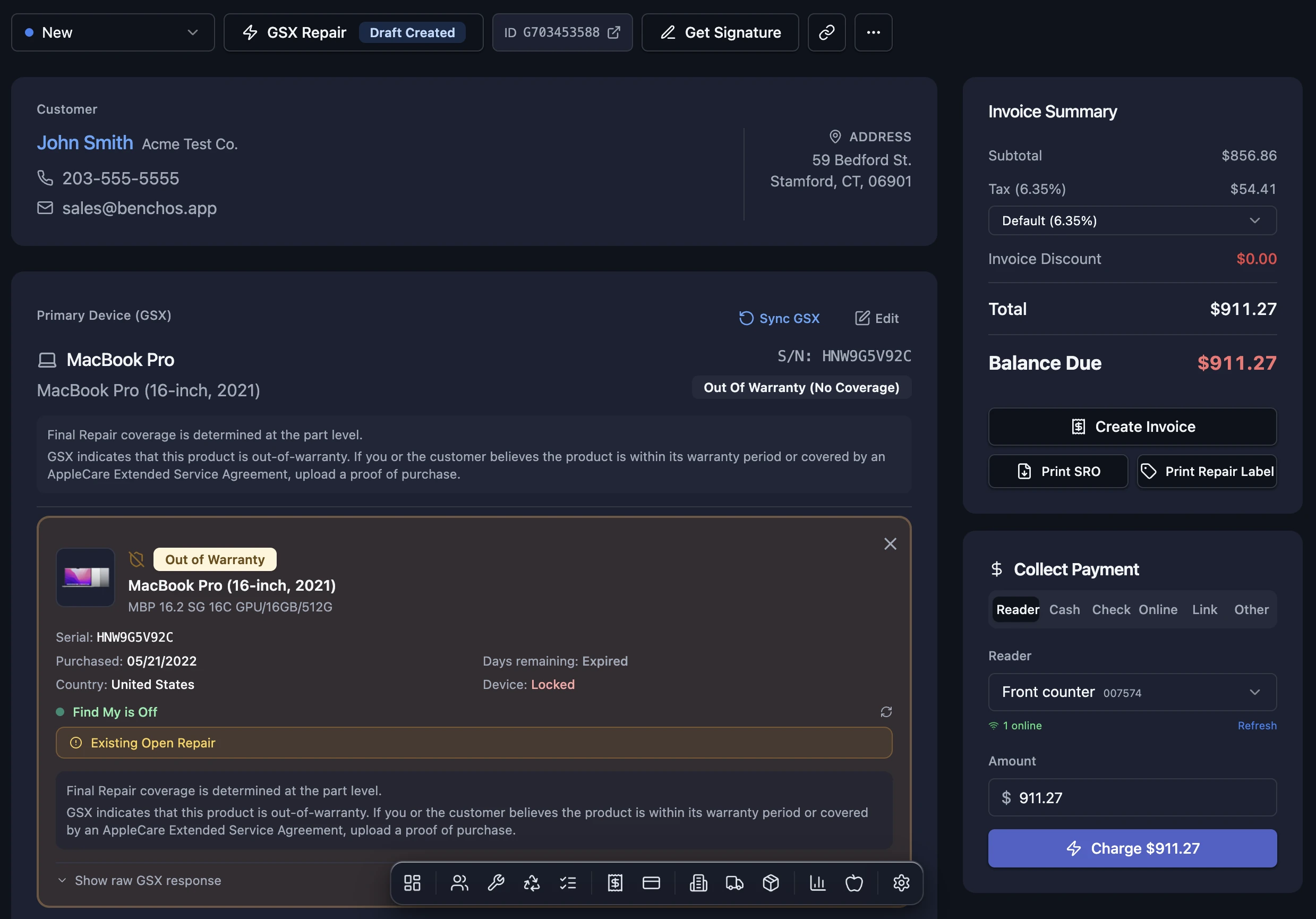Click the laptop icon beside MacBook Pro
The width and height of the screenshot is (1316, 919).
click(47, 360)
